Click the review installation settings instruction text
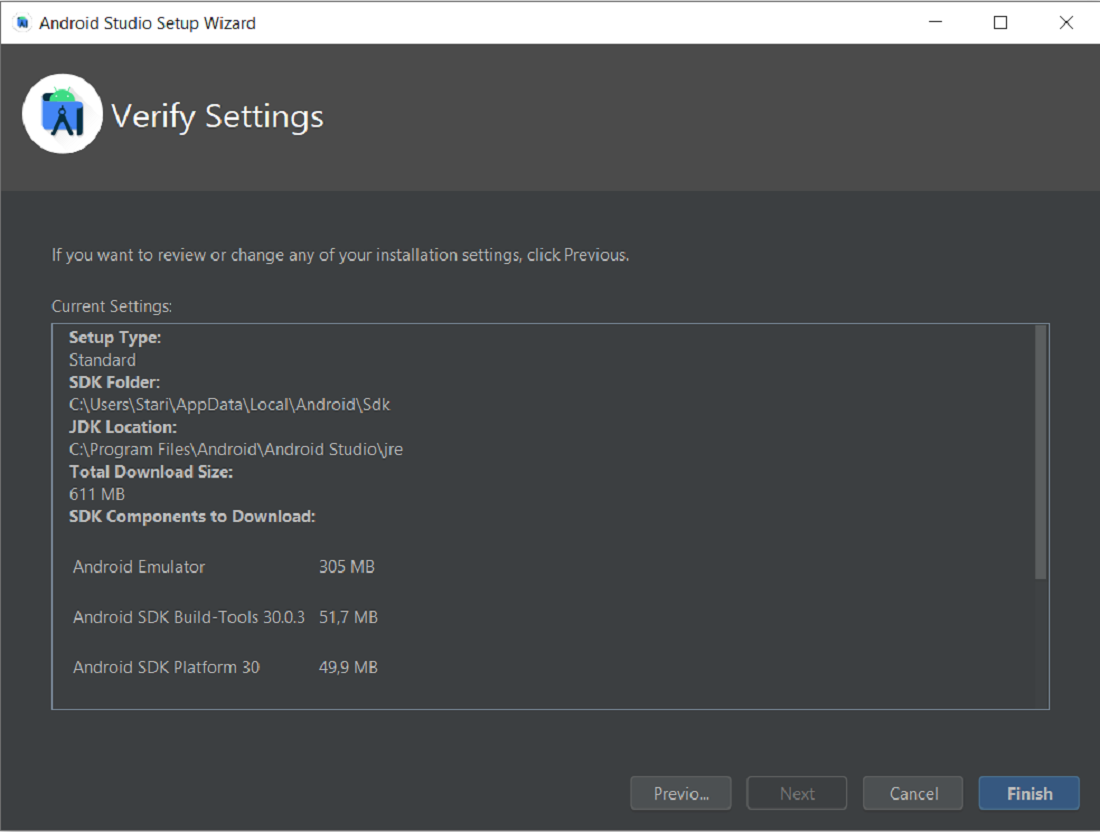 point(340,255)
